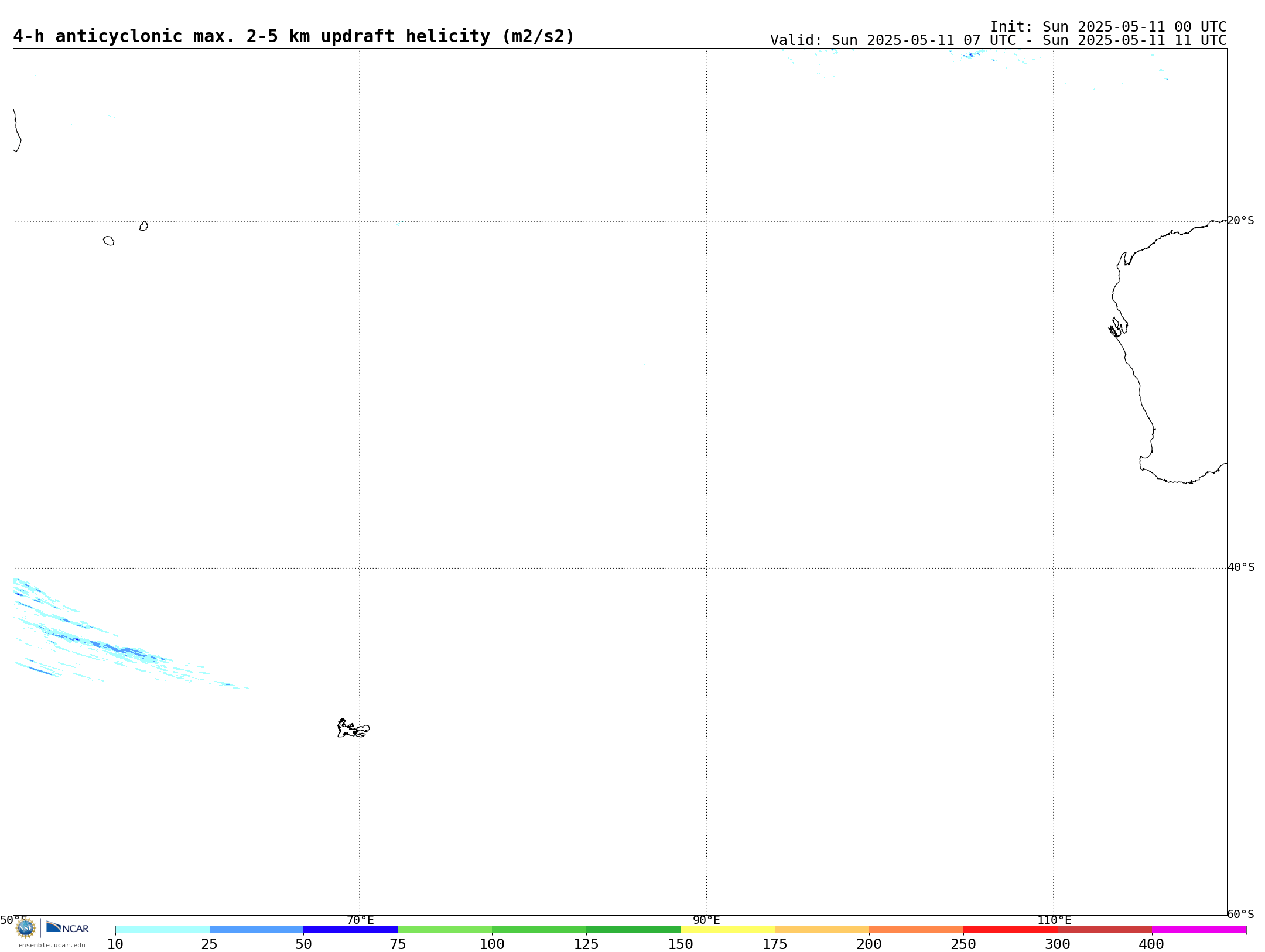Click the colorbar value label 300
Viewport: 1265px width, 952px height.
[x=1058, y=944]
